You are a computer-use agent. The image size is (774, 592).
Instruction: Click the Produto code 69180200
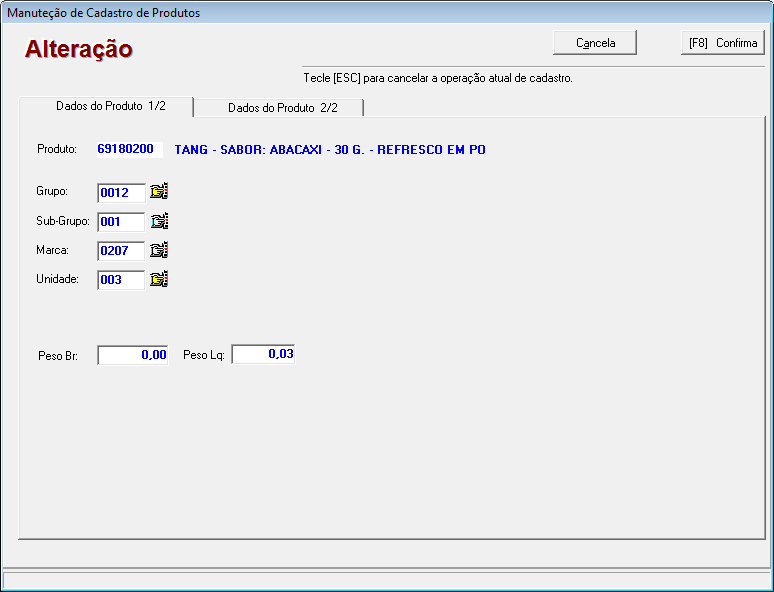(x=126, y=149)
